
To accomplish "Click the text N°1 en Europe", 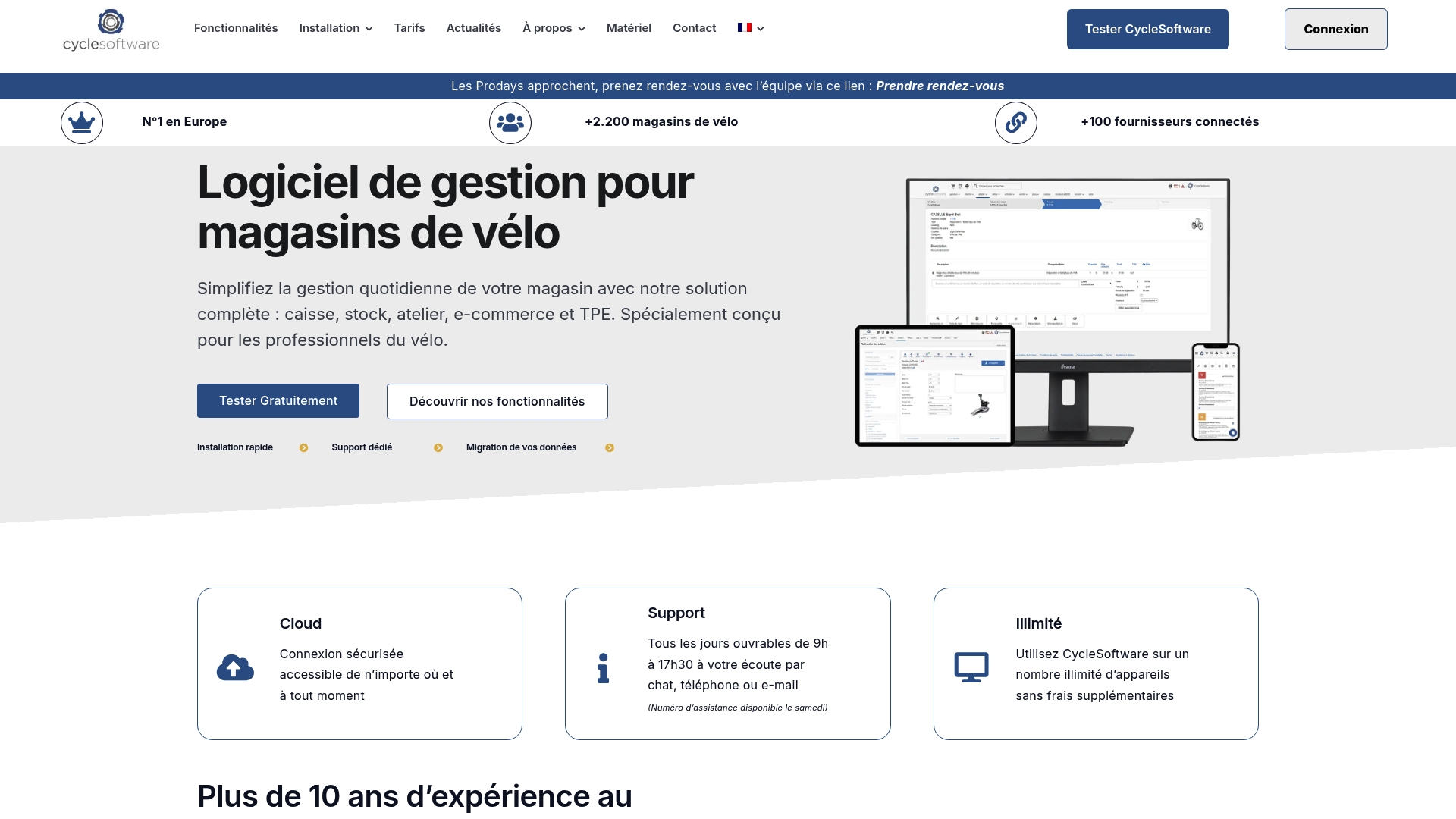I will [184, 121].
